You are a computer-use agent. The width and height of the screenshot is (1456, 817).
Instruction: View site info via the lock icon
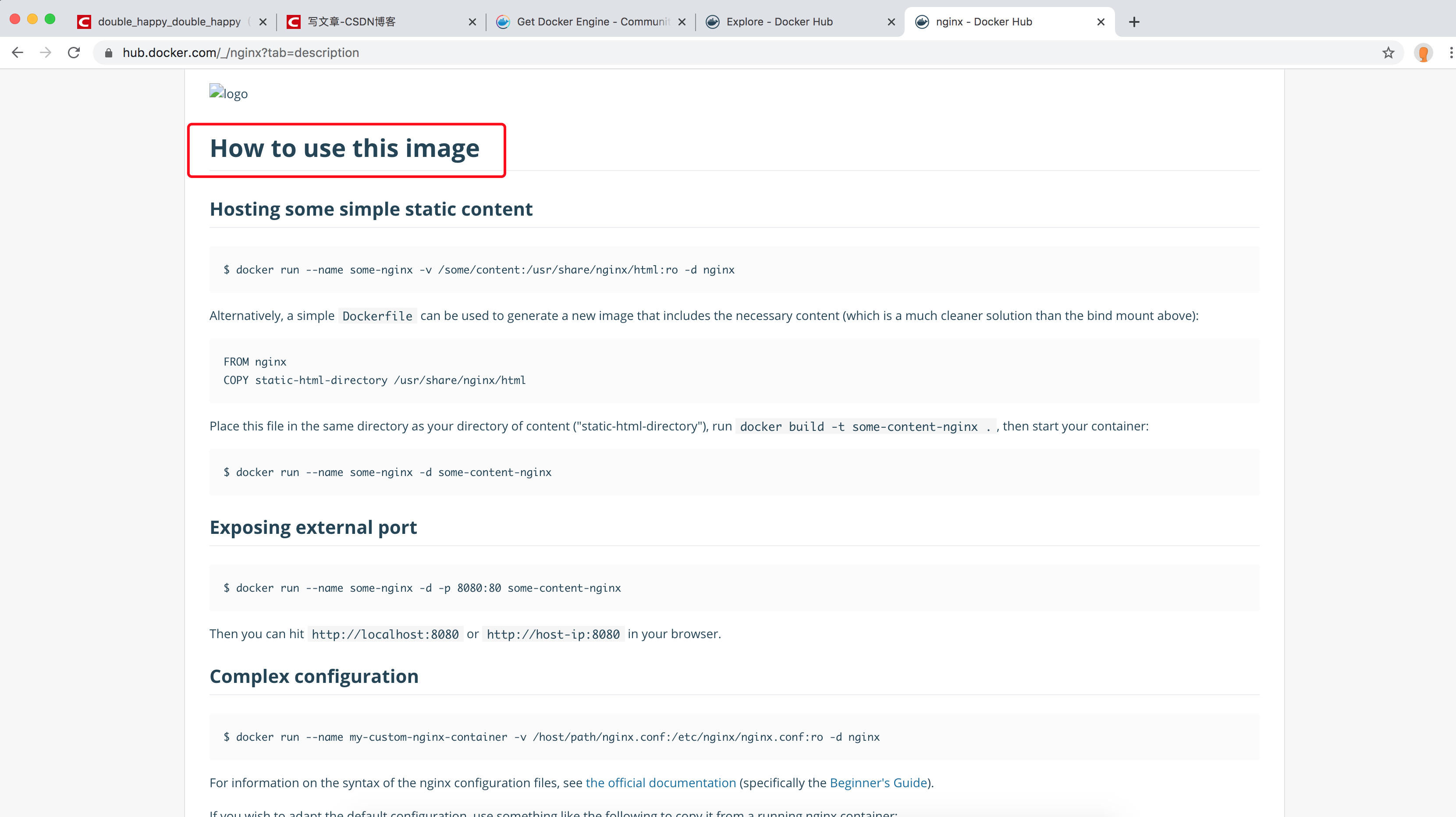109,53
